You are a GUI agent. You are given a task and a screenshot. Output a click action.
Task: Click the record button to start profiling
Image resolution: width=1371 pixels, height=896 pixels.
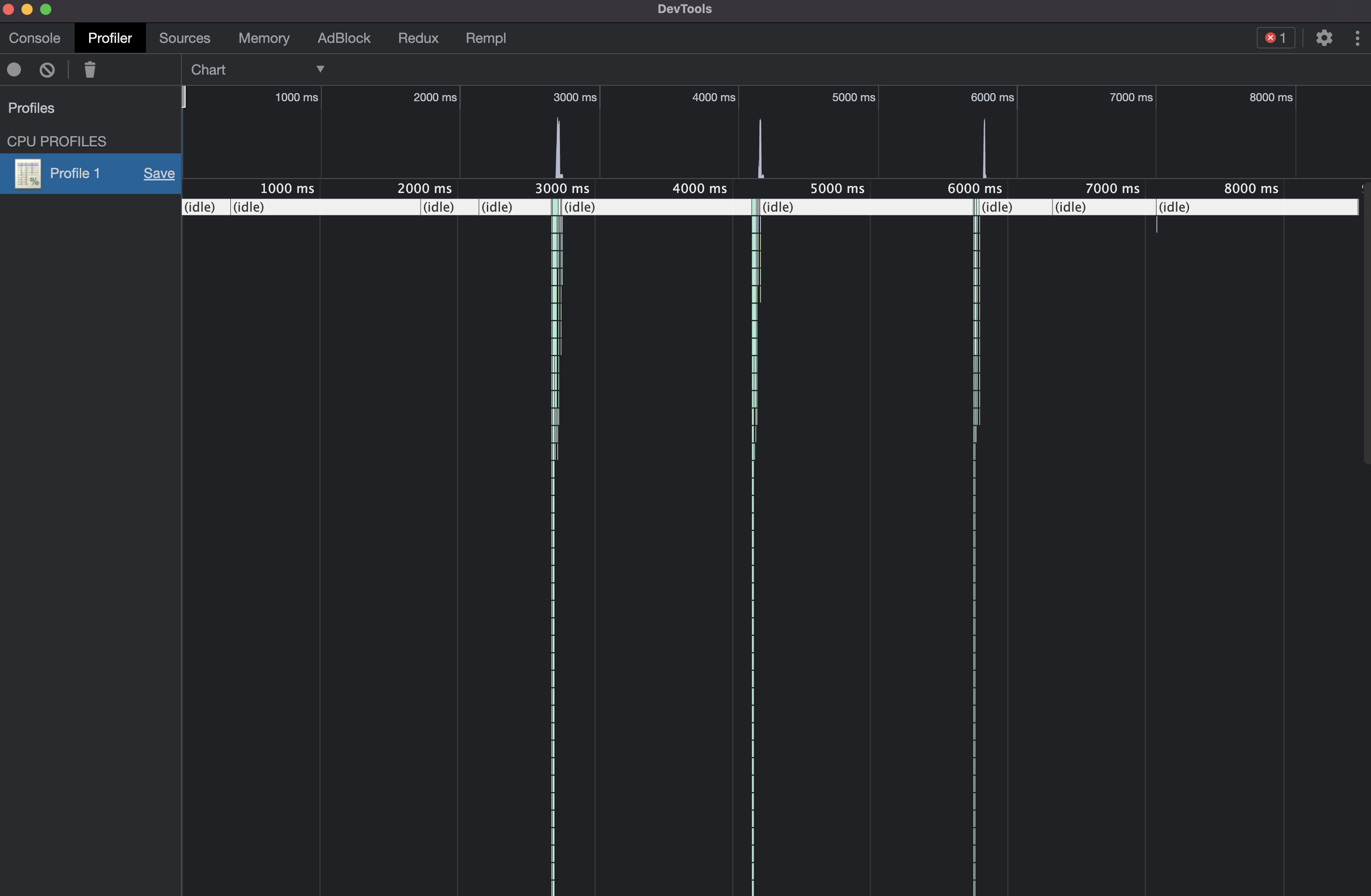coord(14,70)
